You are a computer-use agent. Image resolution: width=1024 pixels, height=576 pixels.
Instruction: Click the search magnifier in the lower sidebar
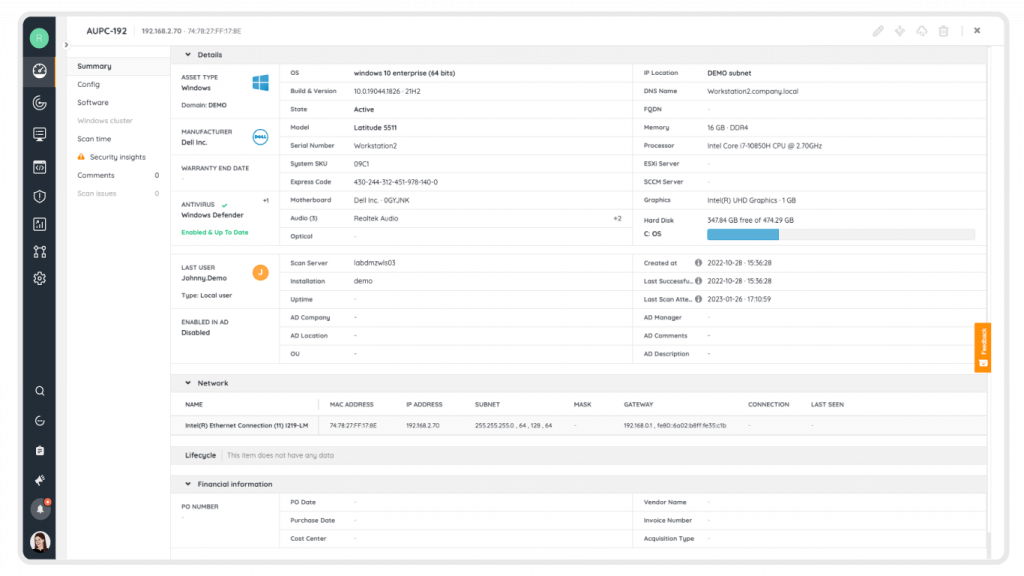39,391
